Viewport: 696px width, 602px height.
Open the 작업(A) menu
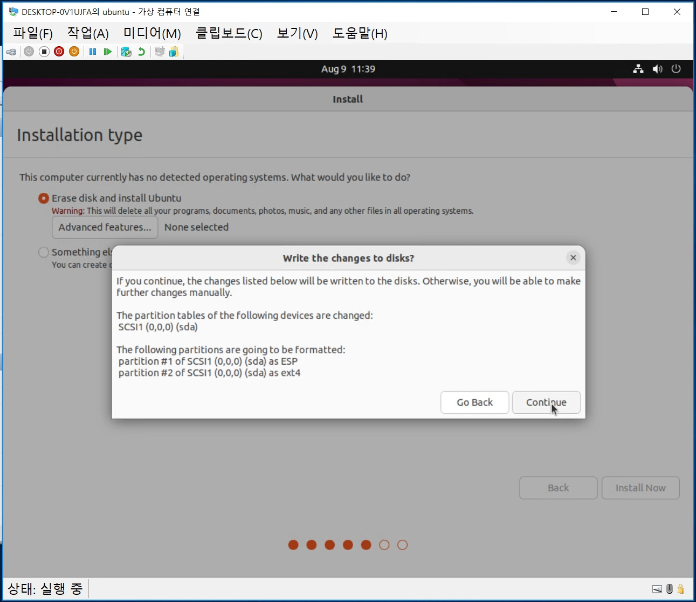point(88,33)
